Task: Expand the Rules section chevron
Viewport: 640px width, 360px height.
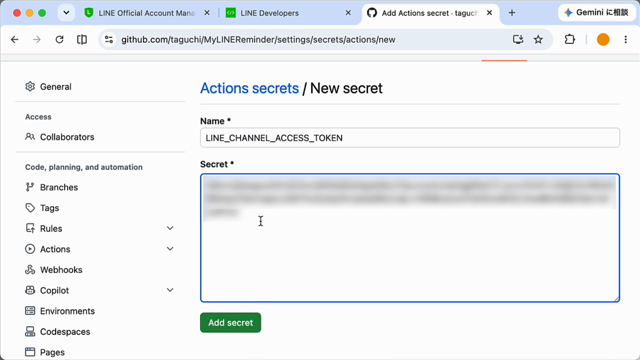Action: pyautogui.click(x=170, y=228)
